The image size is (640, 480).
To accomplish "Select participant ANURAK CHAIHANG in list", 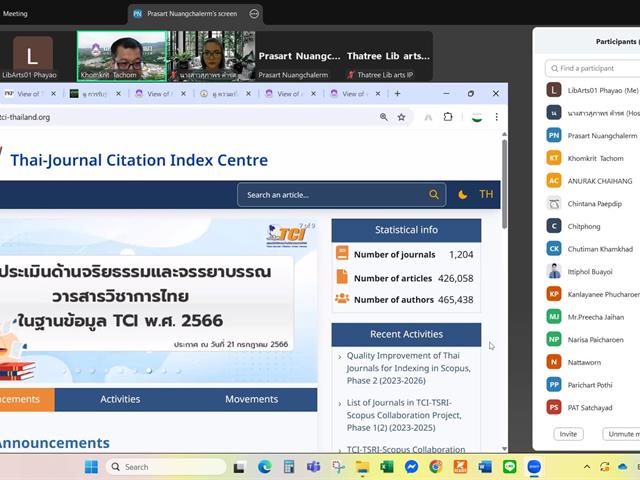I will pyautogui.click(x=593, y=181).
